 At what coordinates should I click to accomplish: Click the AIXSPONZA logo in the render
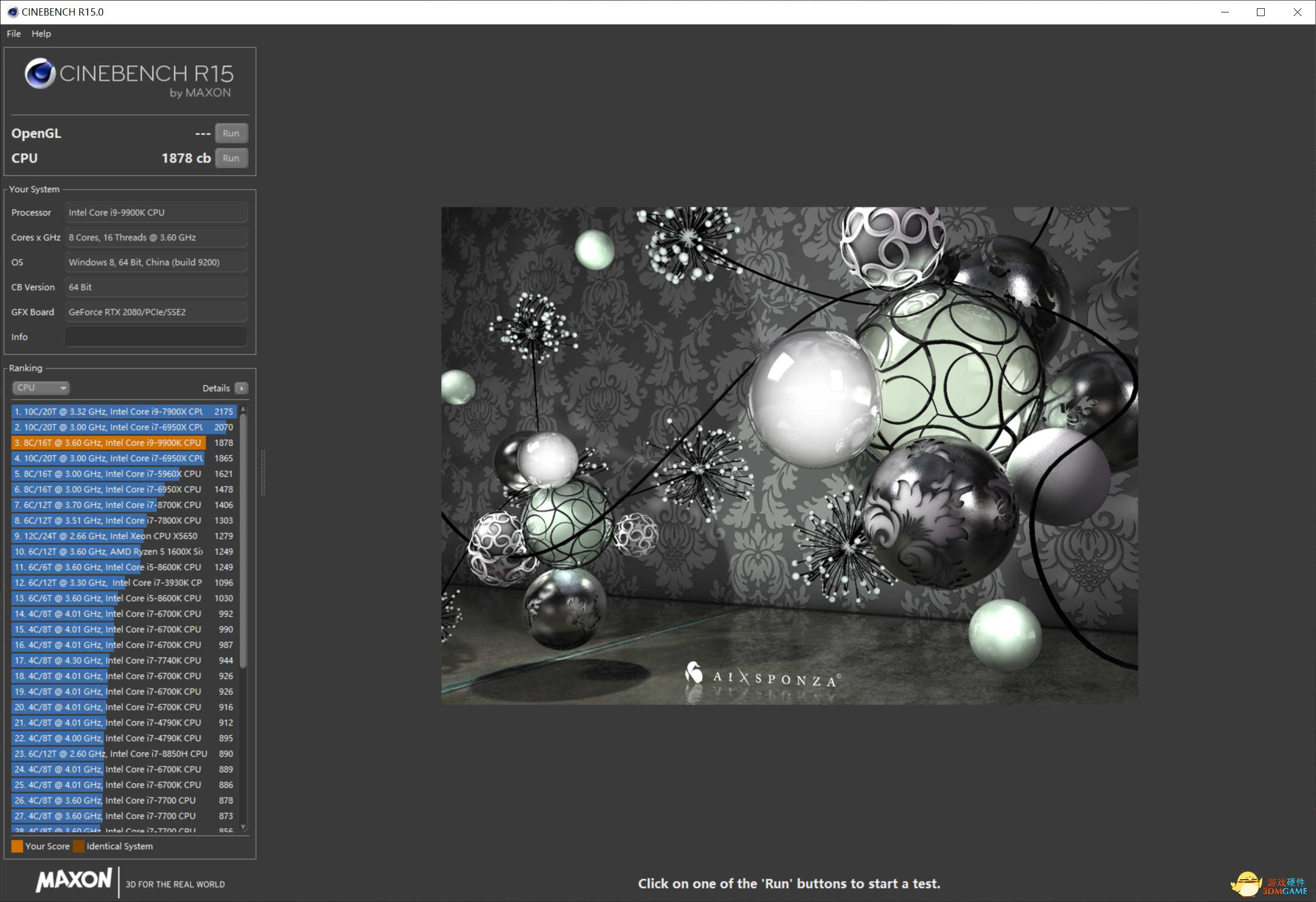click(x=762, y=676)
